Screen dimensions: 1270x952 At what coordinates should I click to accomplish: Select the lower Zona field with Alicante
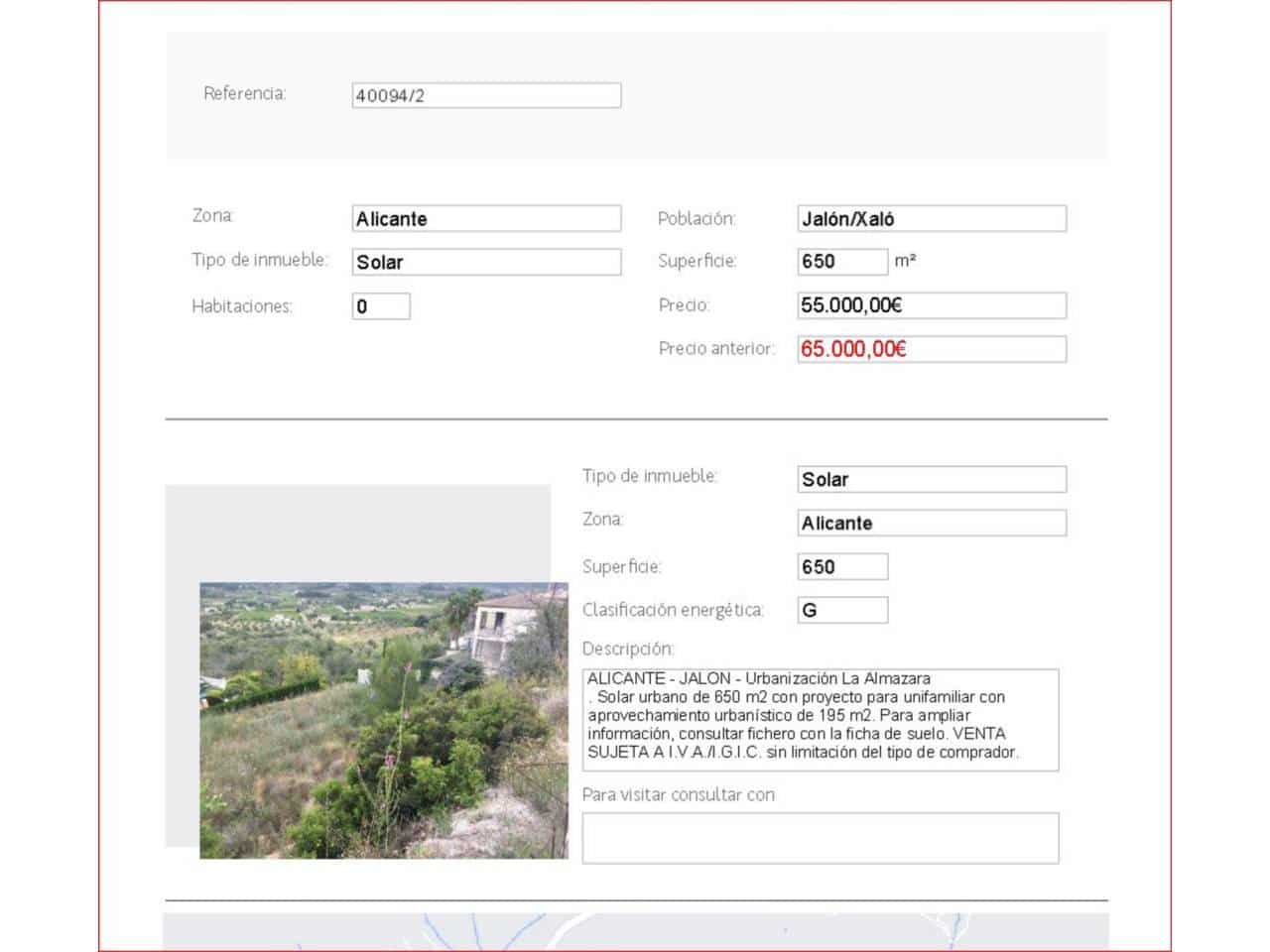(931, 522)
